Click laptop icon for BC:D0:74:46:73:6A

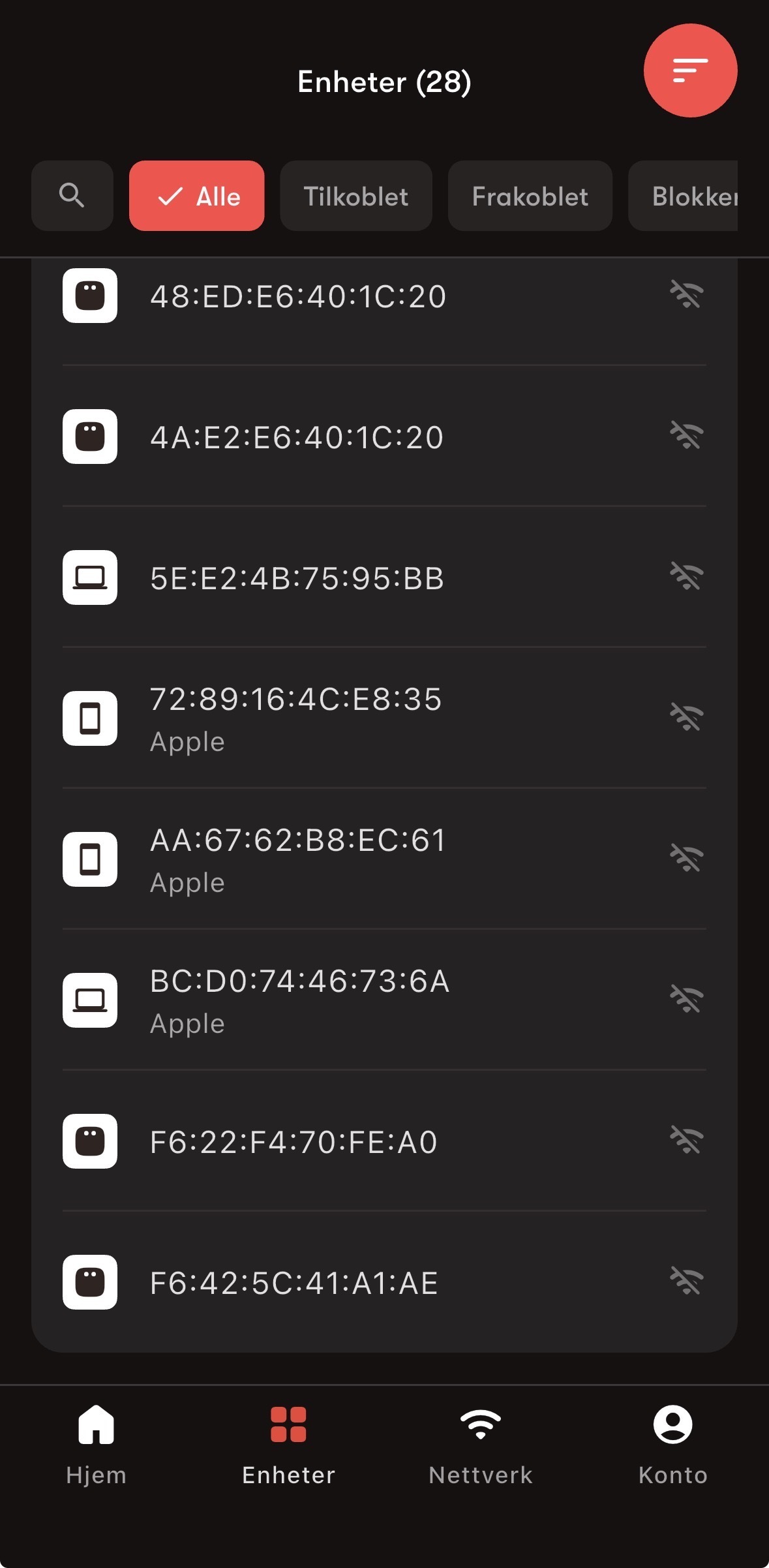pyautogui.click(x=90, y=1000)
